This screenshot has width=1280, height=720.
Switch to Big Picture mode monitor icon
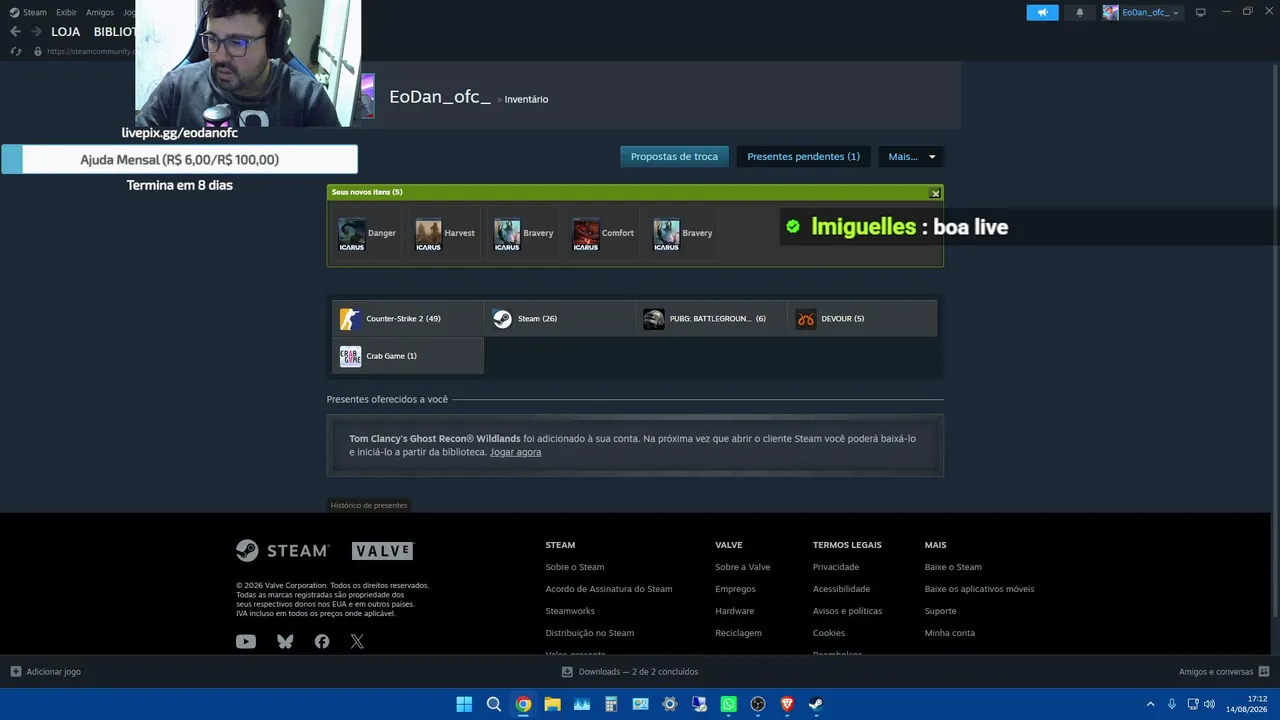pos(1200,12)
